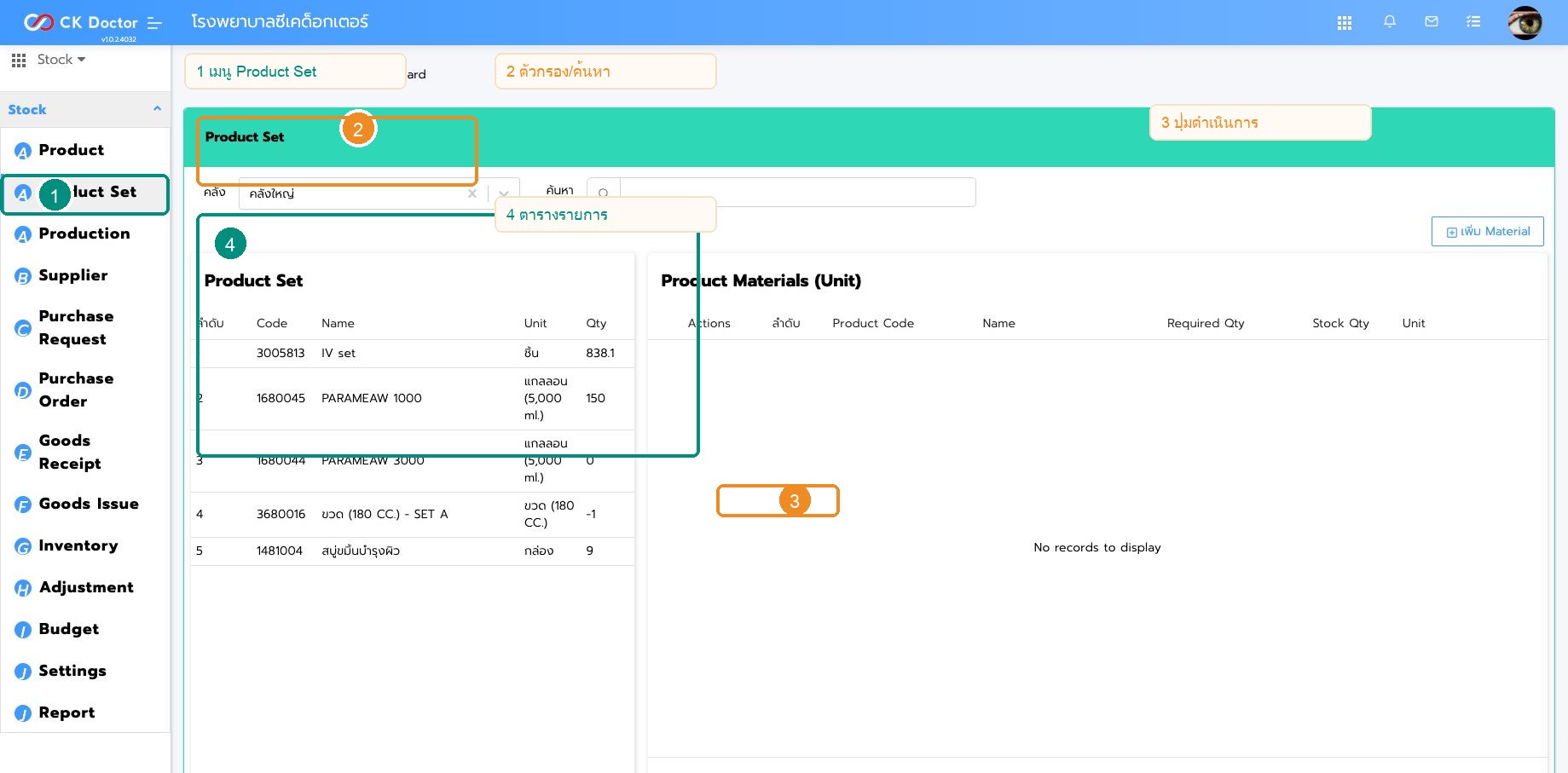The width and height of the screenshot is (1568, 773).
Task: Click the quantity 838.1 cell
Action: 600,353
